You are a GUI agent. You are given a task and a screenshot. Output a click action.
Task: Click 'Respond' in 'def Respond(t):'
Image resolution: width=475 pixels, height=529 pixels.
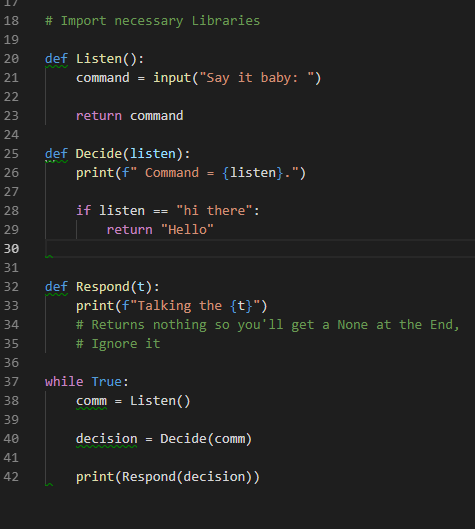point(103,287)
